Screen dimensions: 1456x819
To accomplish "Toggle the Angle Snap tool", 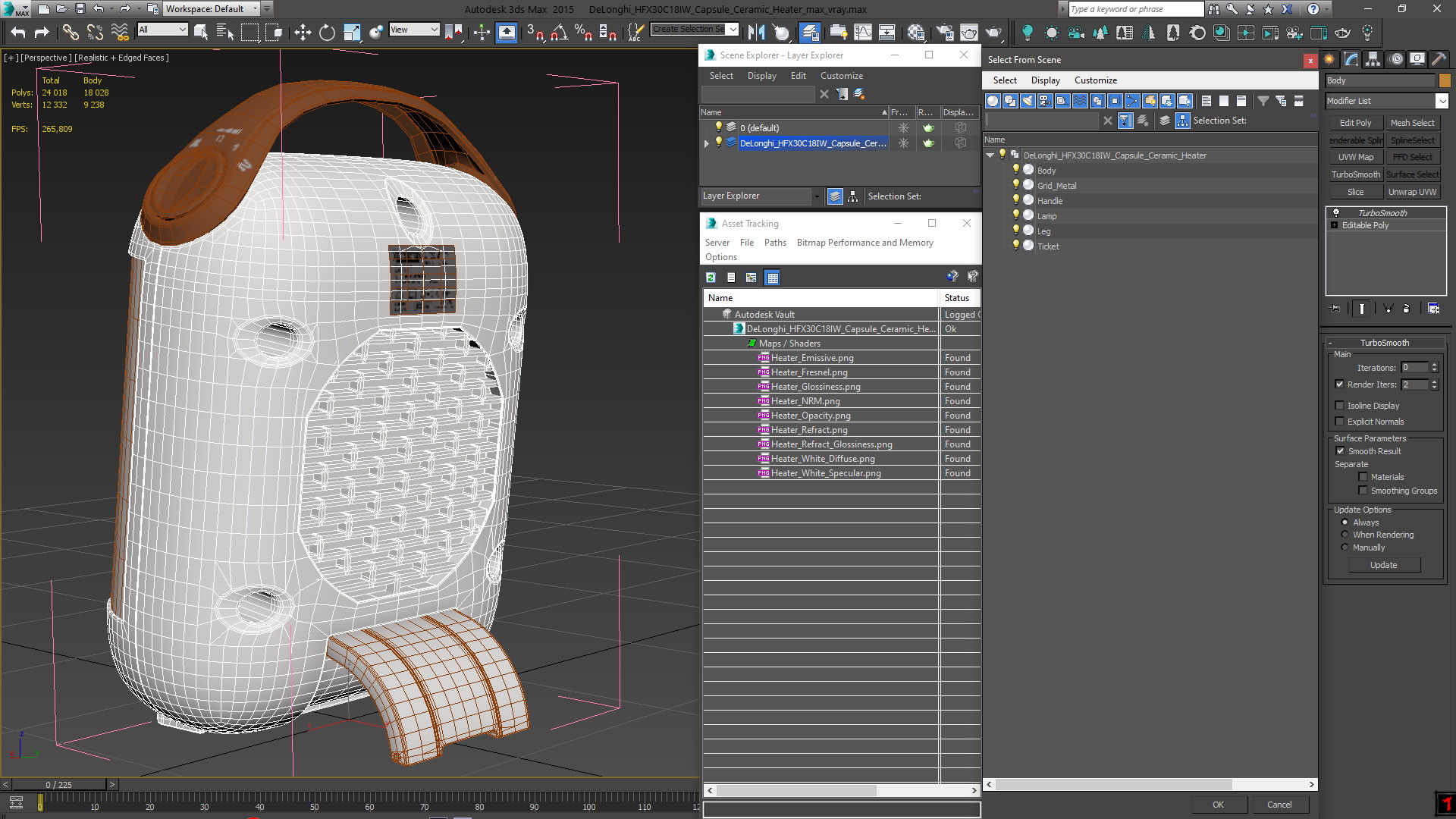I will coord(559,32).
